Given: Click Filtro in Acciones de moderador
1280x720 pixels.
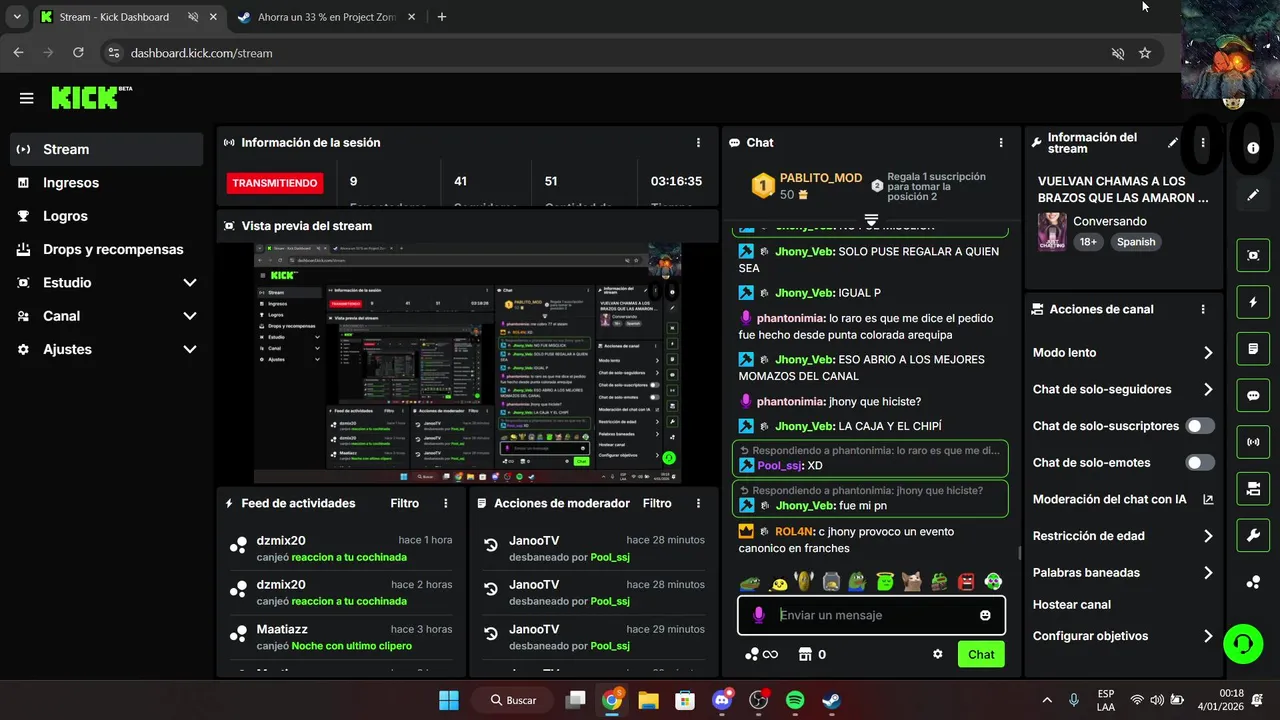Looking at the screenshot, I should pyautogui.click(x=657, y=504).
